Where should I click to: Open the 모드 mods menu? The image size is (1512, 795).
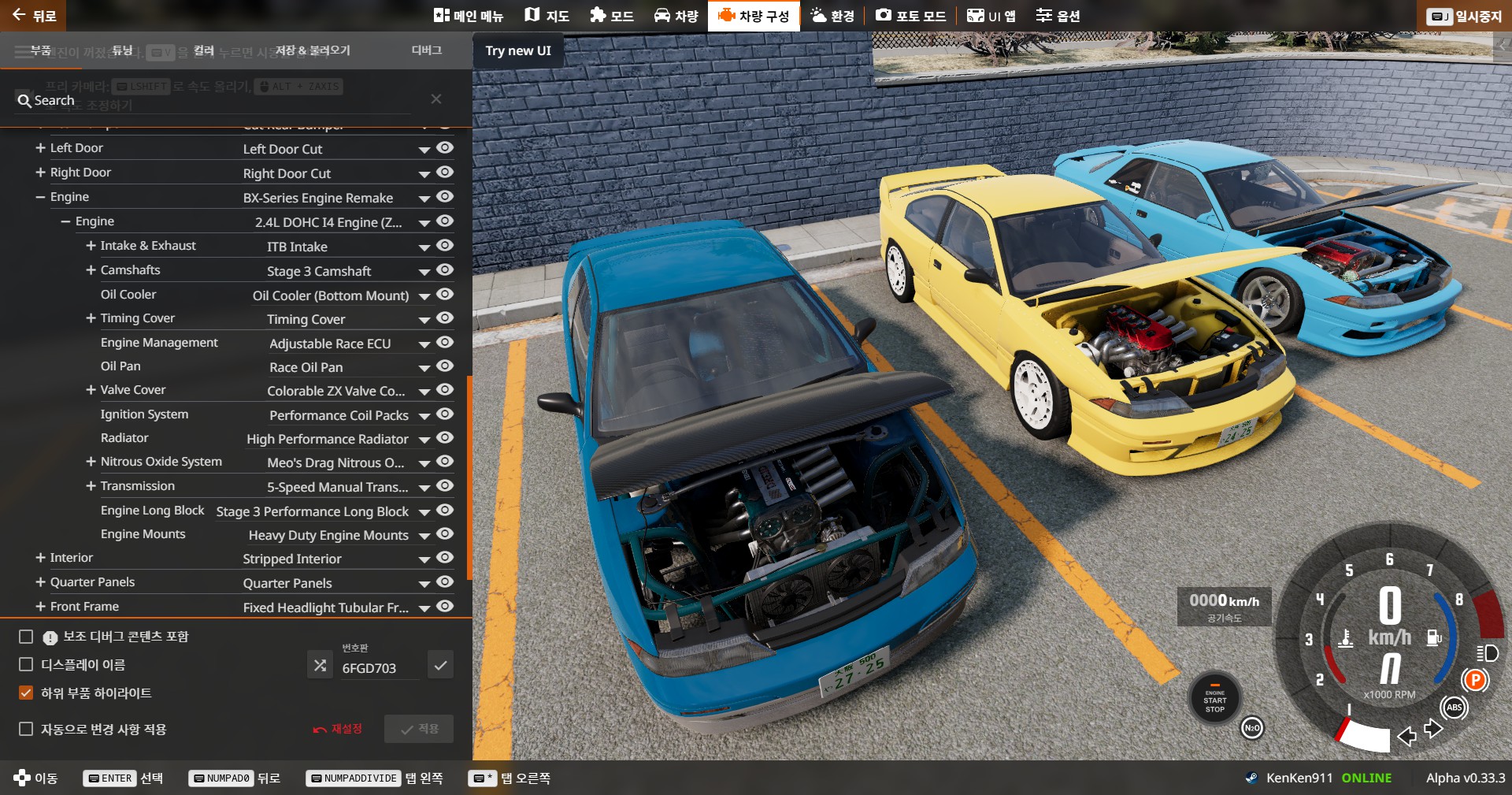612,16
